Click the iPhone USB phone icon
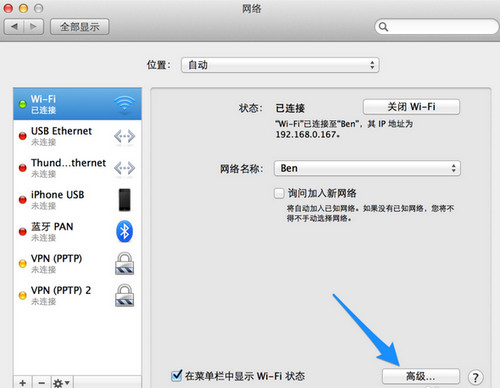Viewport: 500px width, 388px height. pyautogui.click(x=125, y=200)
